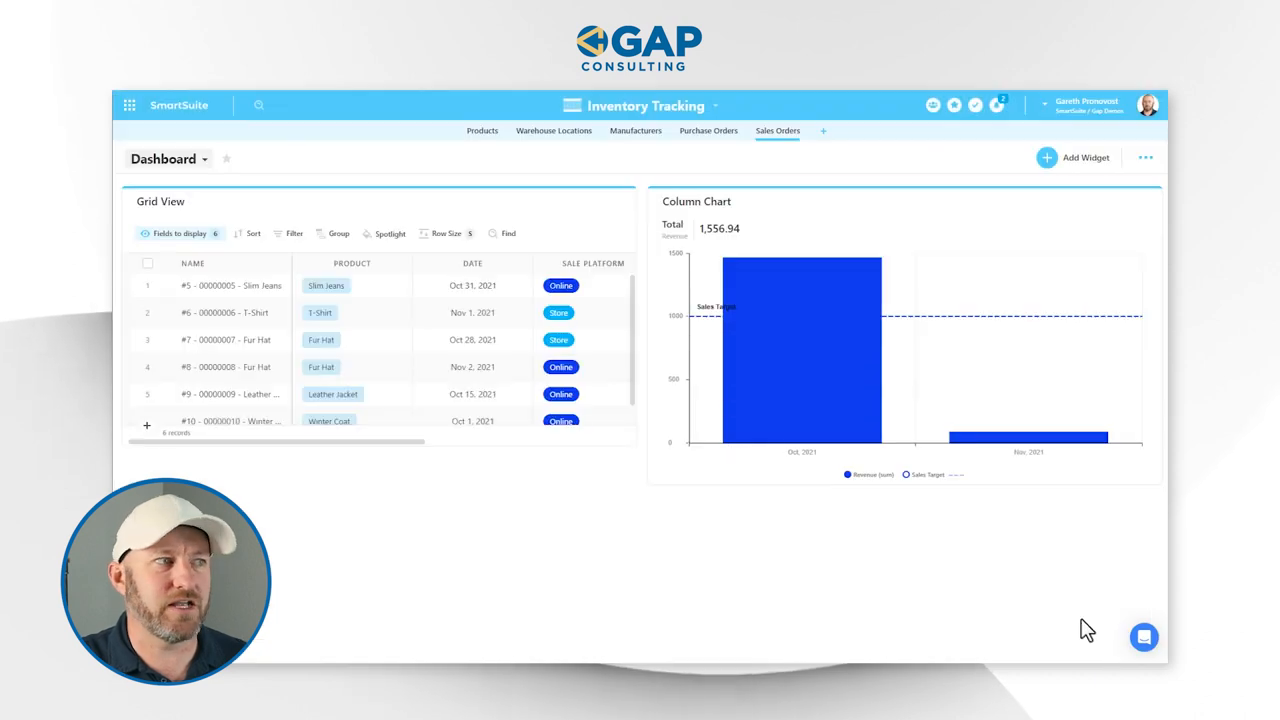The width and height of the screenshot is (1280, 720).
Task: Expand the account dropdown arrow by Gareth Pronovost
Action: click(x=1045, y=103)
